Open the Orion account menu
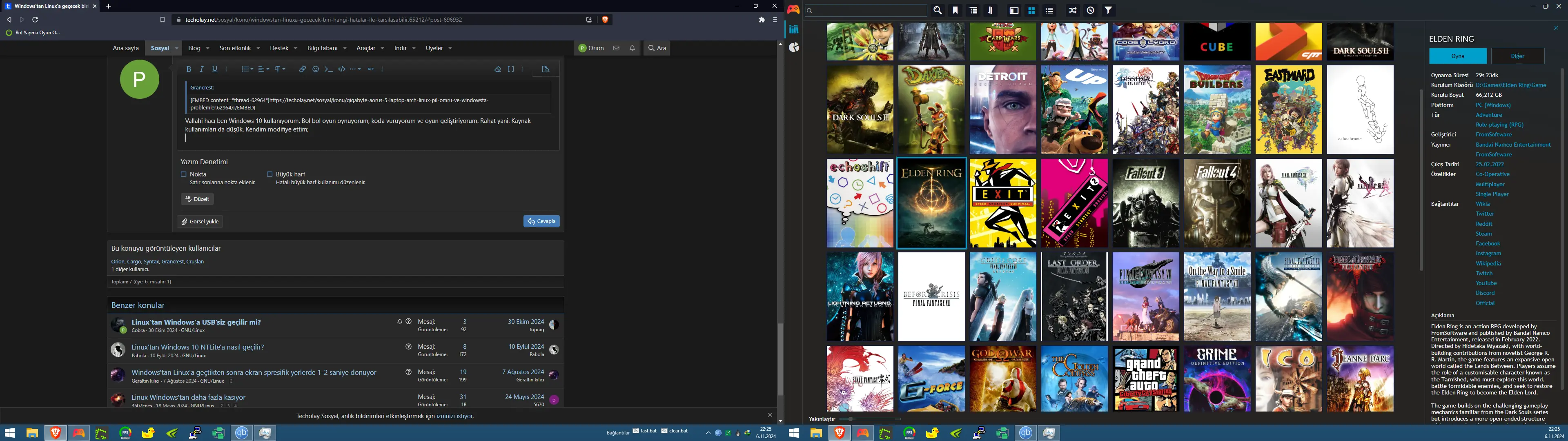The height and width of the screenshot is (441, 1568). [591, 48]
